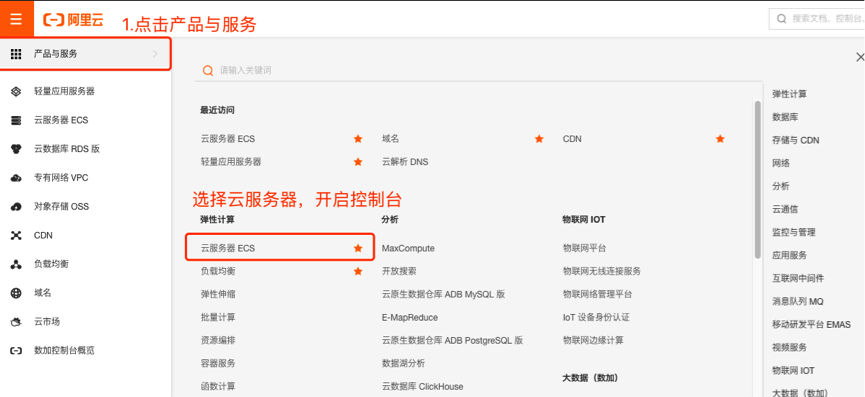Click the 云服务器 ECS sidebar icon
Screen dimensions: 865x397
(16, 120)
